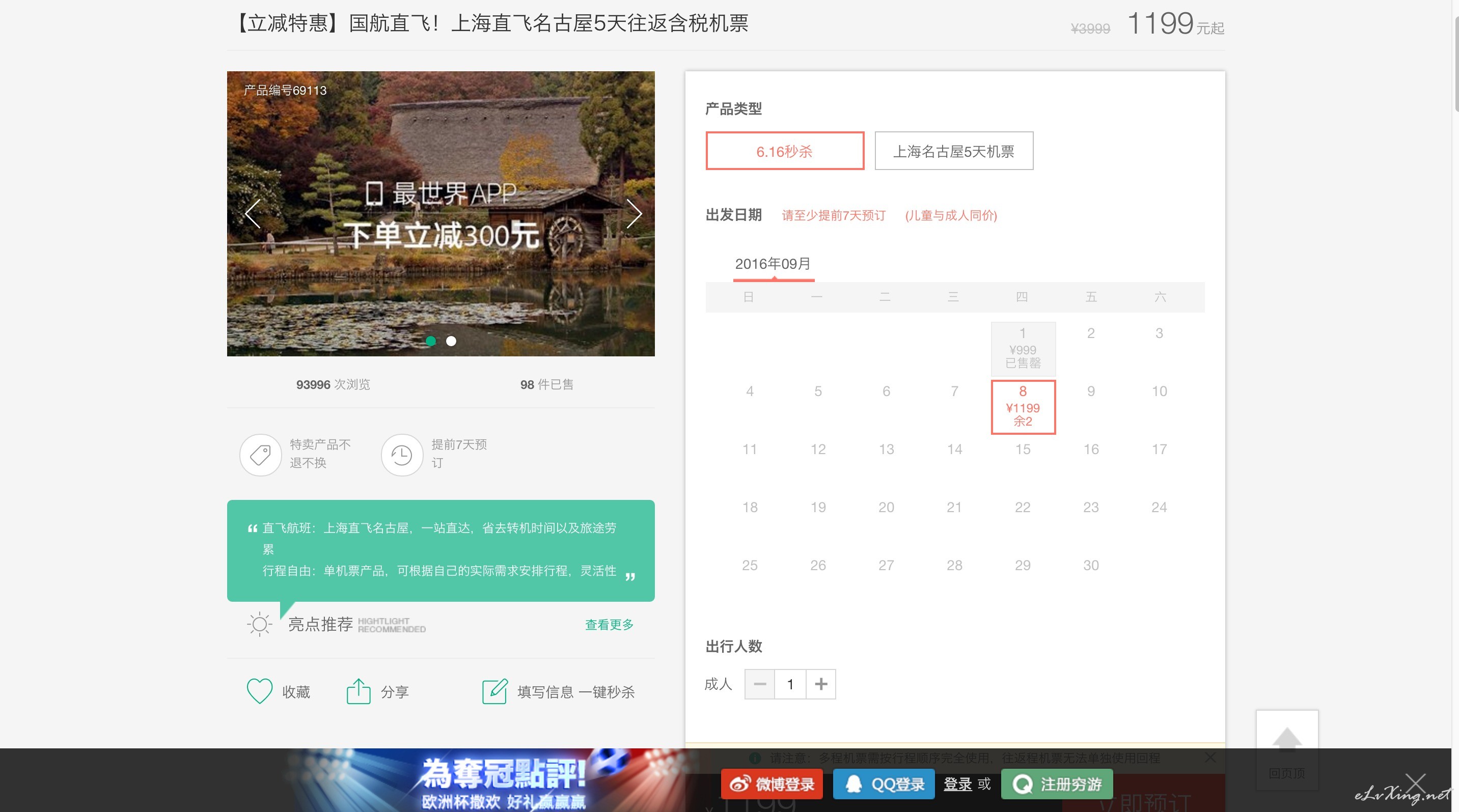Click the 93996 次浏览 view count
Screen dimensions: 1459x812
(333, 384)
